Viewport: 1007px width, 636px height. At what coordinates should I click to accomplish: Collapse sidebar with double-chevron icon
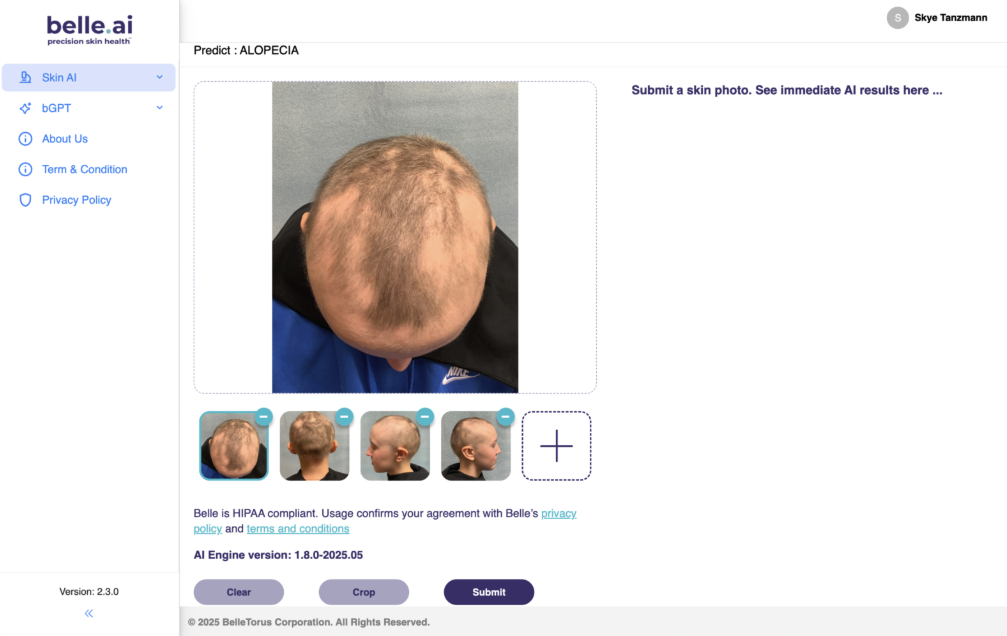[89, 614]
